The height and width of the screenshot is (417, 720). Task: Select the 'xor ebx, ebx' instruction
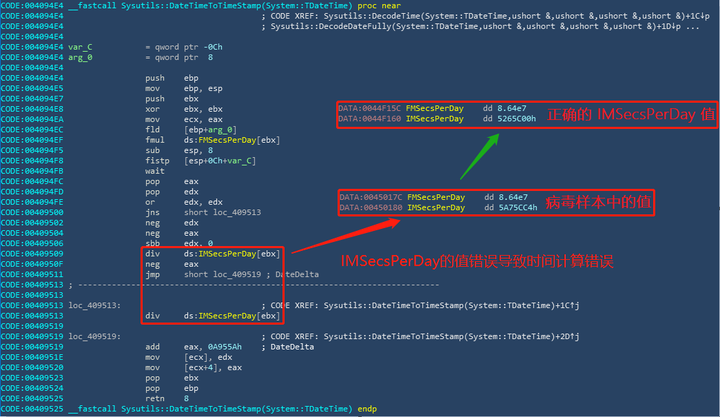184,109
